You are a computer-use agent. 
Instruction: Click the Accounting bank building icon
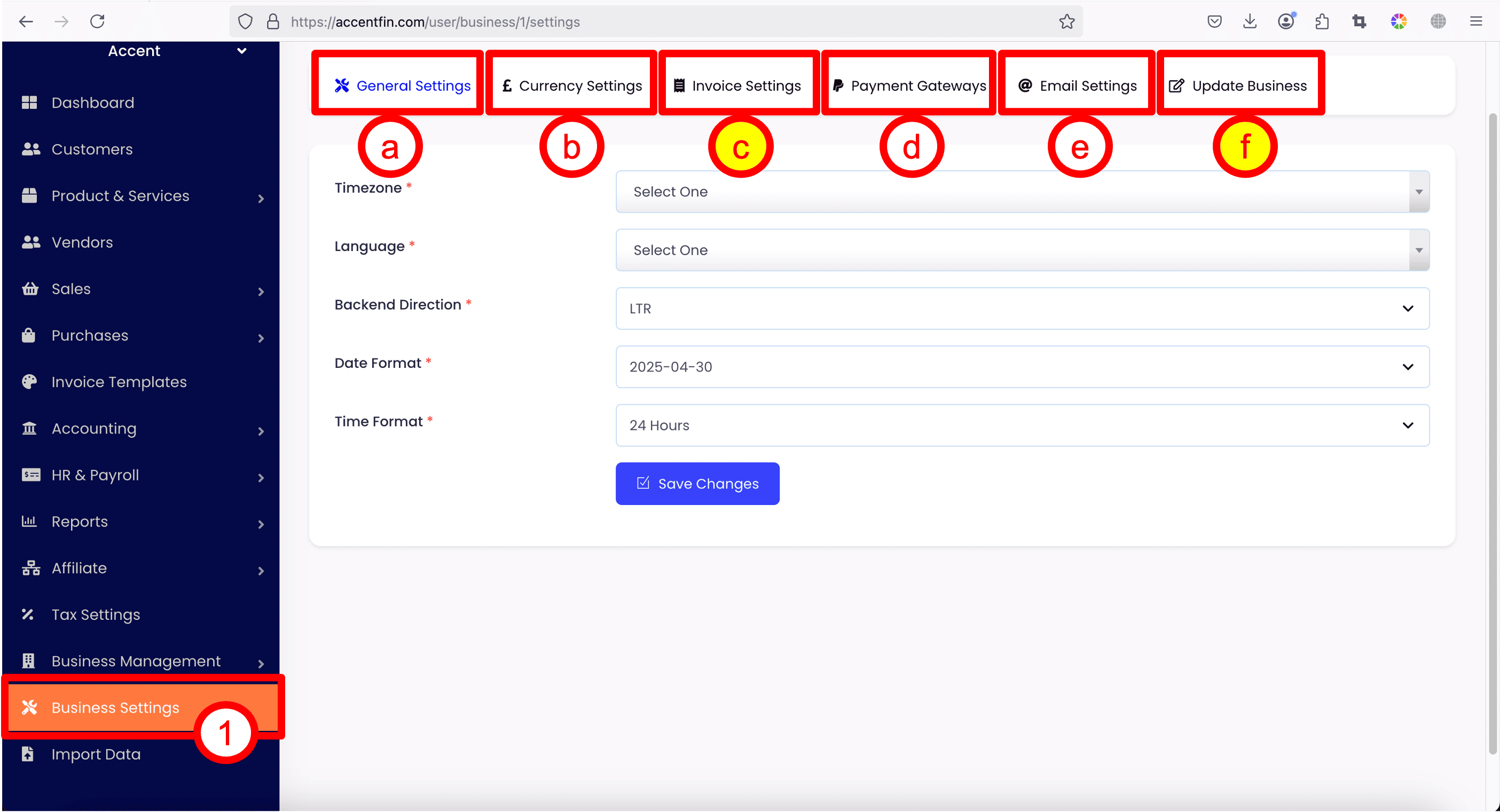click(x=29, y=428)
